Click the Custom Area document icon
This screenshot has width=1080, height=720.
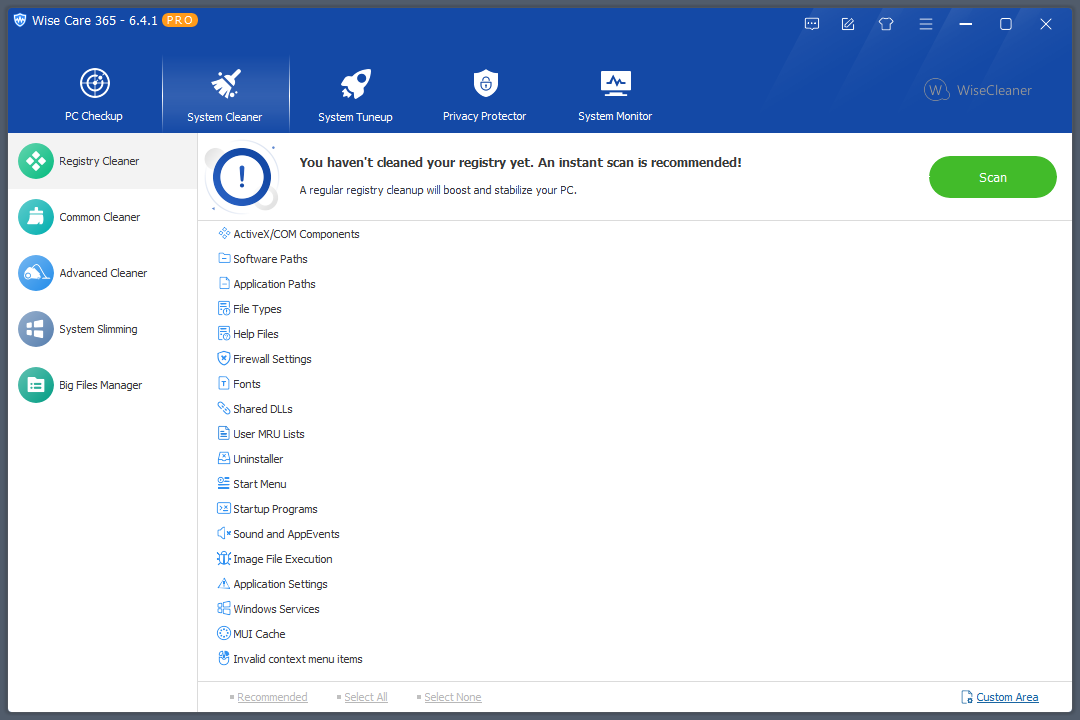[x=967, y=697]
